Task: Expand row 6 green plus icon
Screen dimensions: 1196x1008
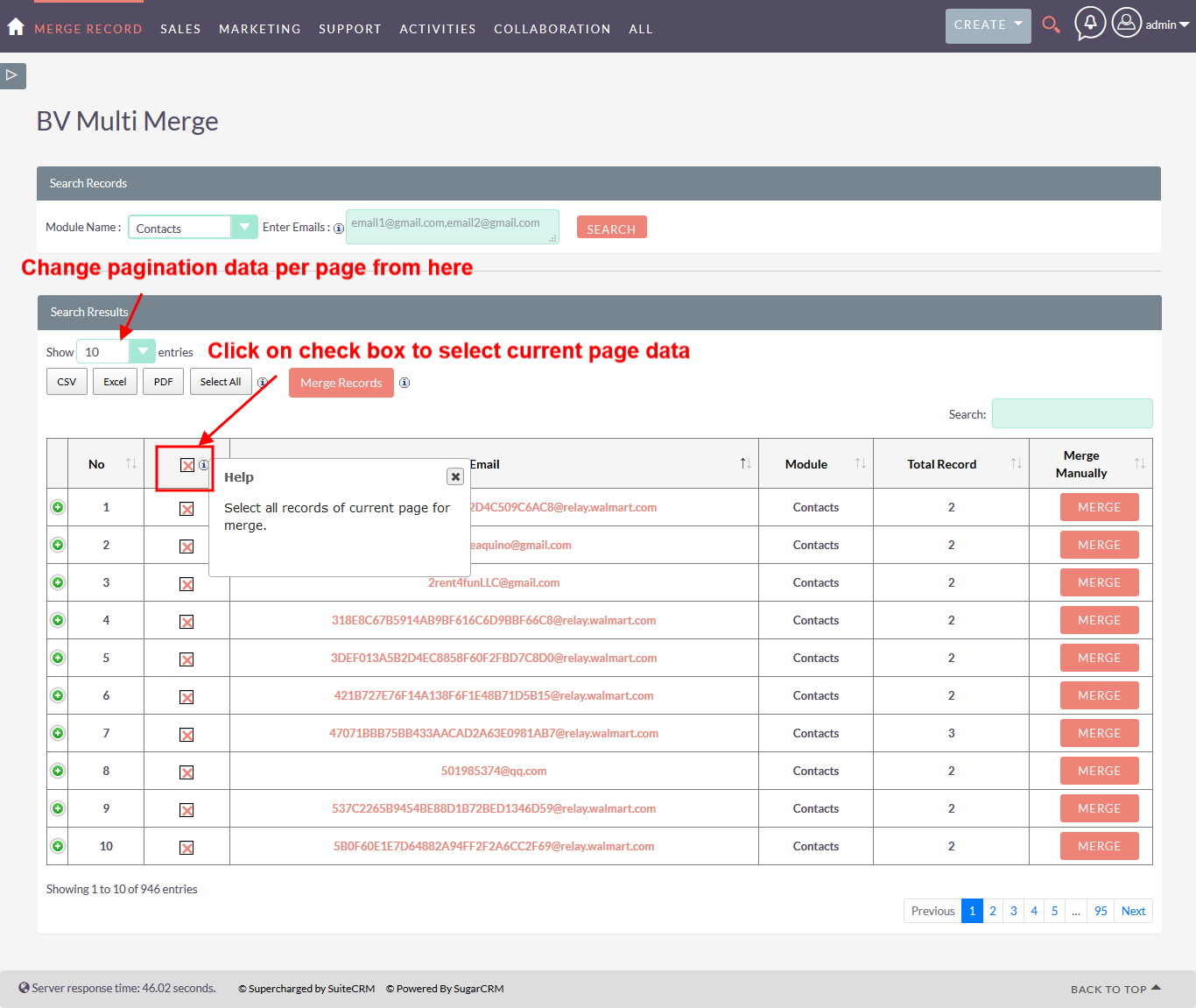Action: (58, 695)
